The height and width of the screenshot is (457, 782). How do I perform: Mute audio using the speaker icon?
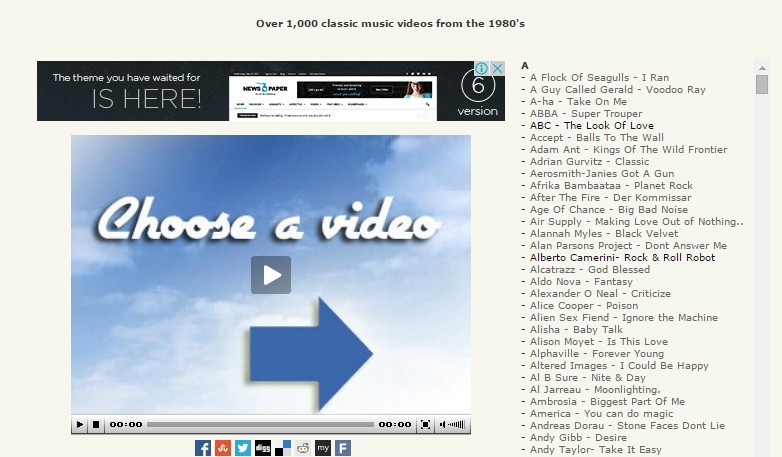pyautogui.click(x=443, y=425)
